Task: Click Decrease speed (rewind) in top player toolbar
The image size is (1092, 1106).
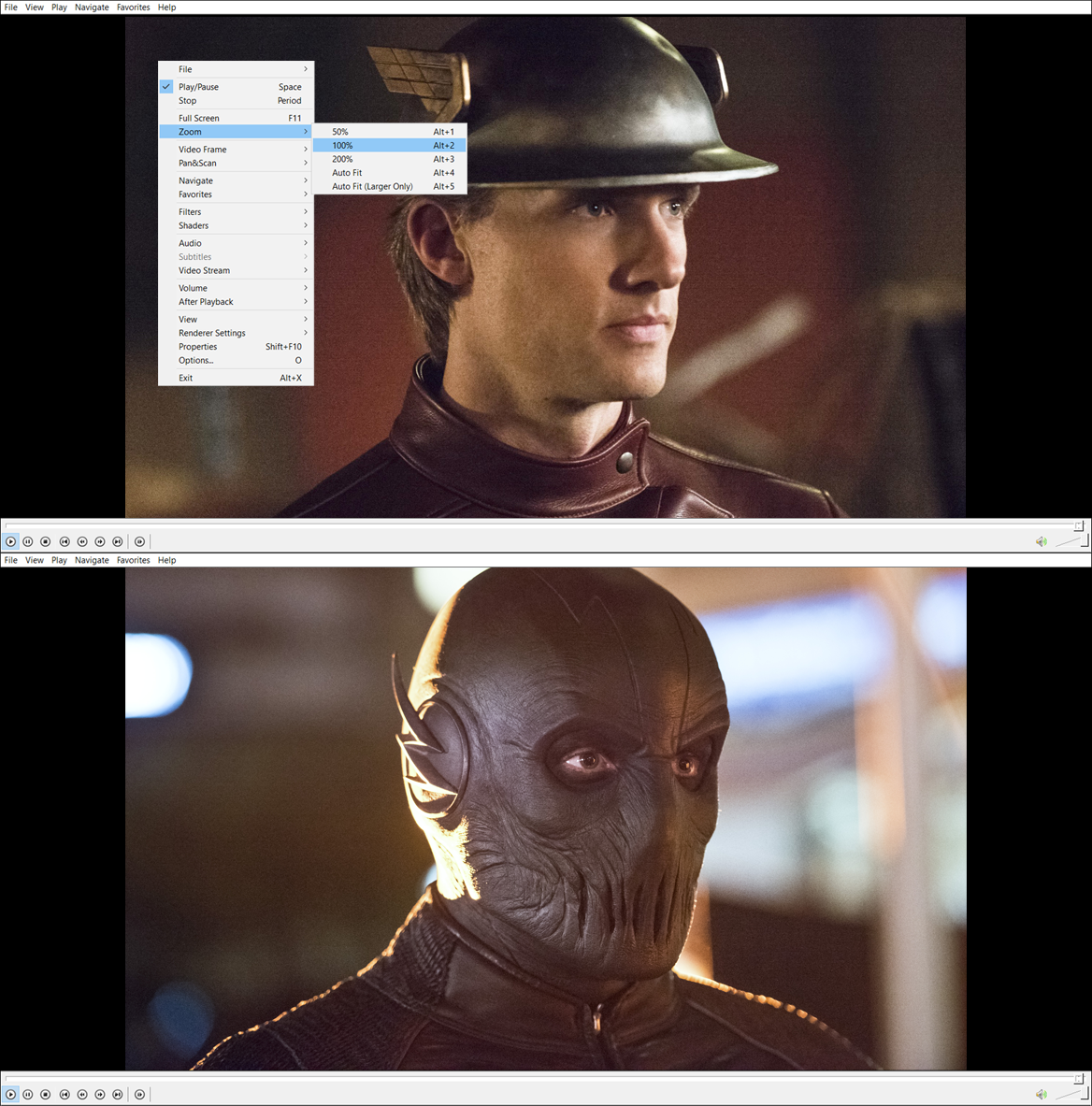Action: [x=82, y=541]
